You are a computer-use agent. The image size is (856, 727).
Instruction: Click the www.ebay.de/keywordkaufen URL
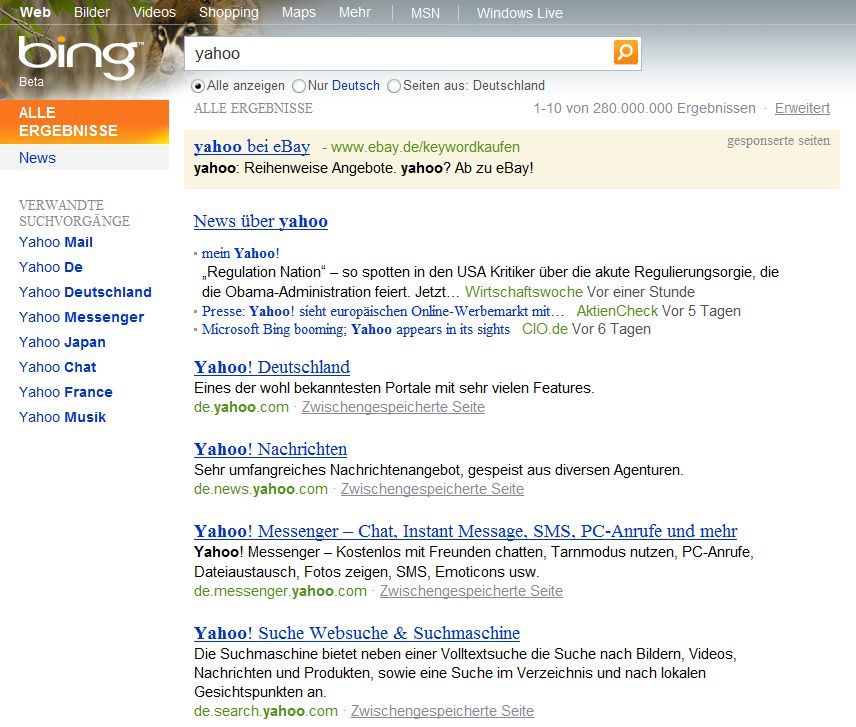(425, 147)
